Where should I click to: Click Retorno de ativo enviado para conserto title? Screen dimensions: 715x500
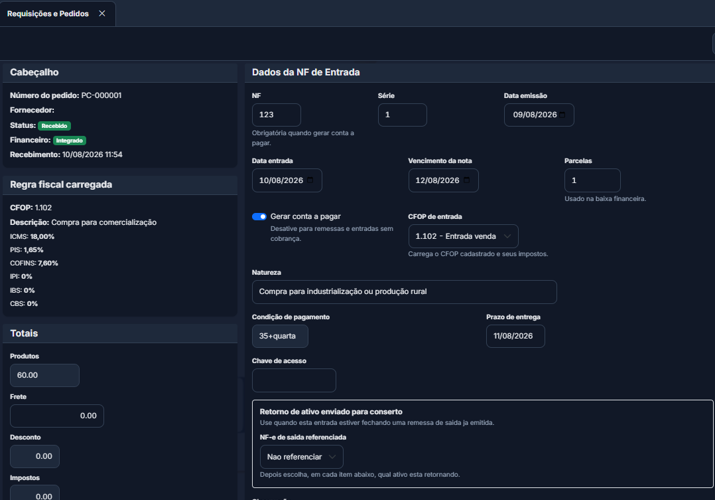pyautogui.click(x=331, y=412)
